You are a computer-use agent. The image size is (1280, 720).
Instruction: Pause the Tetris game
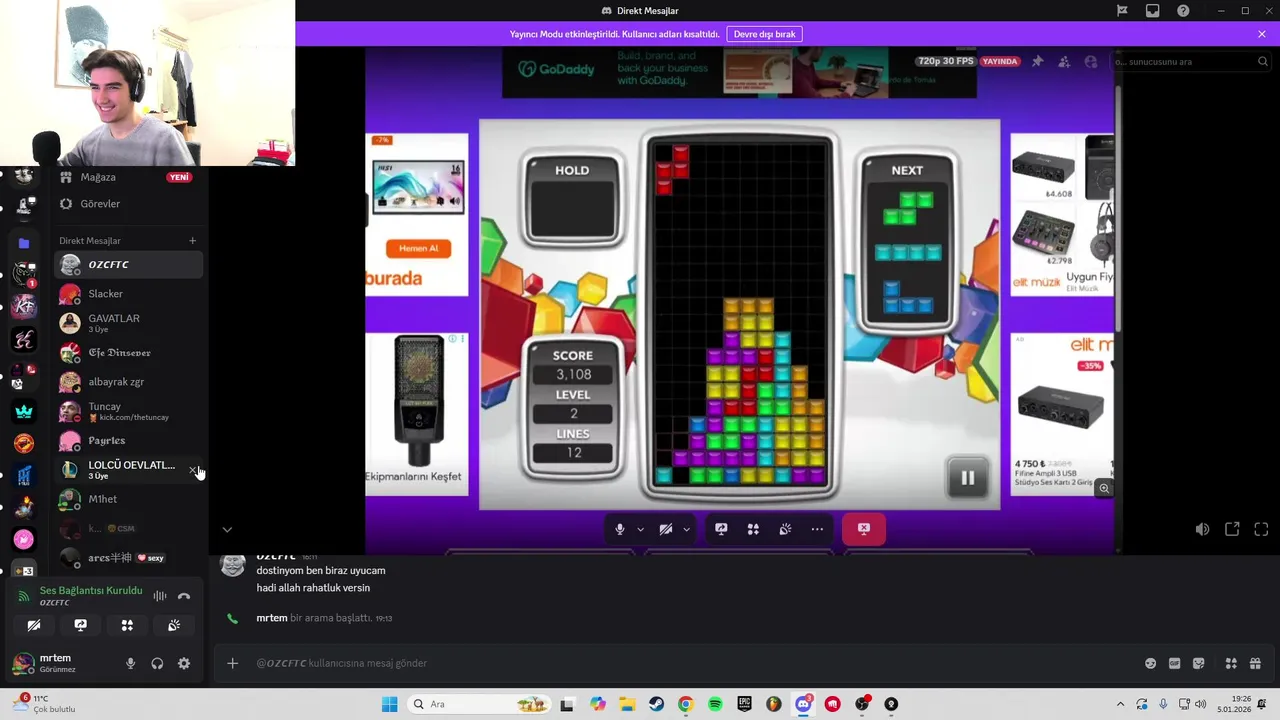[x=967, y=478]
